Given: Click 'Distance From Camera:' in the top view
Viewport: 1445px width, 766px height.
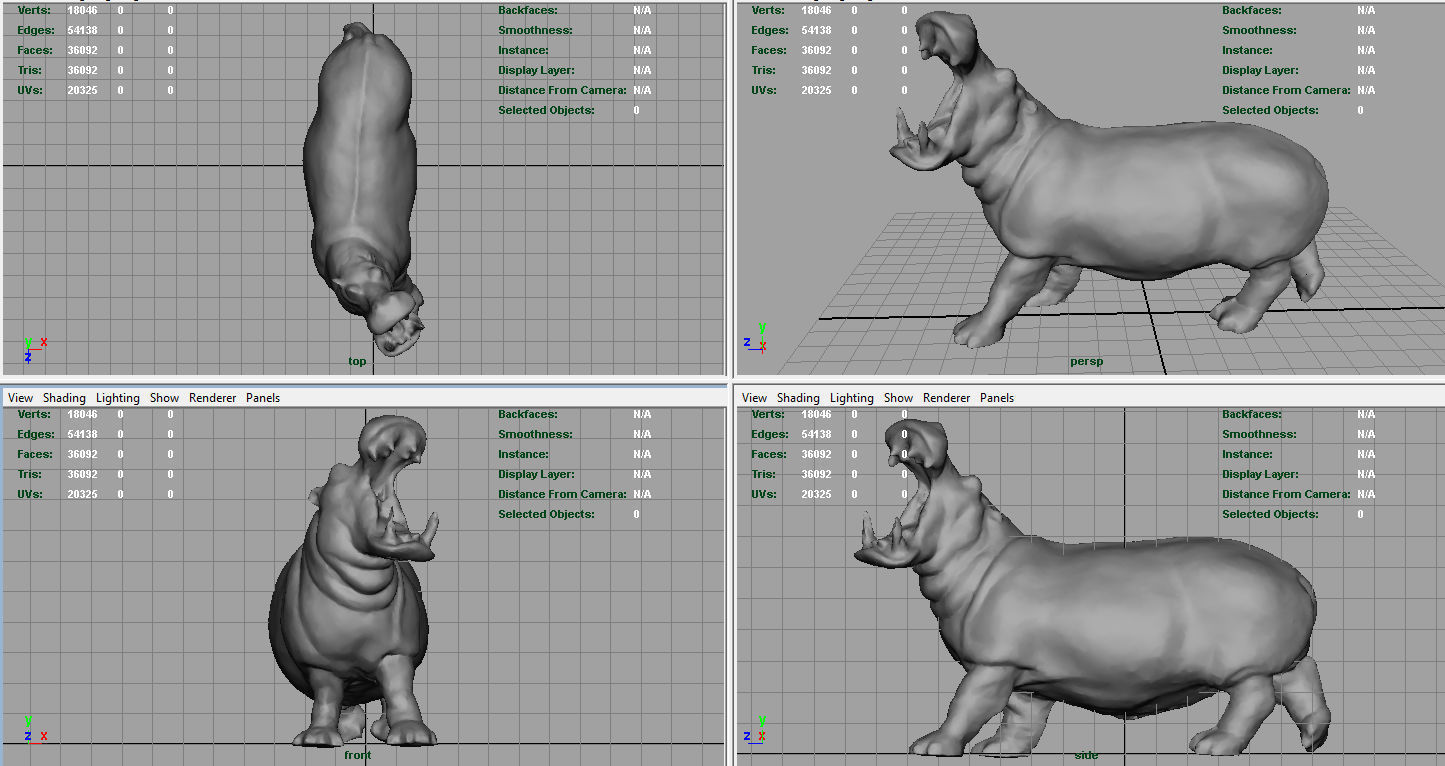Looking at the screenshot, I should coord(562,90).
